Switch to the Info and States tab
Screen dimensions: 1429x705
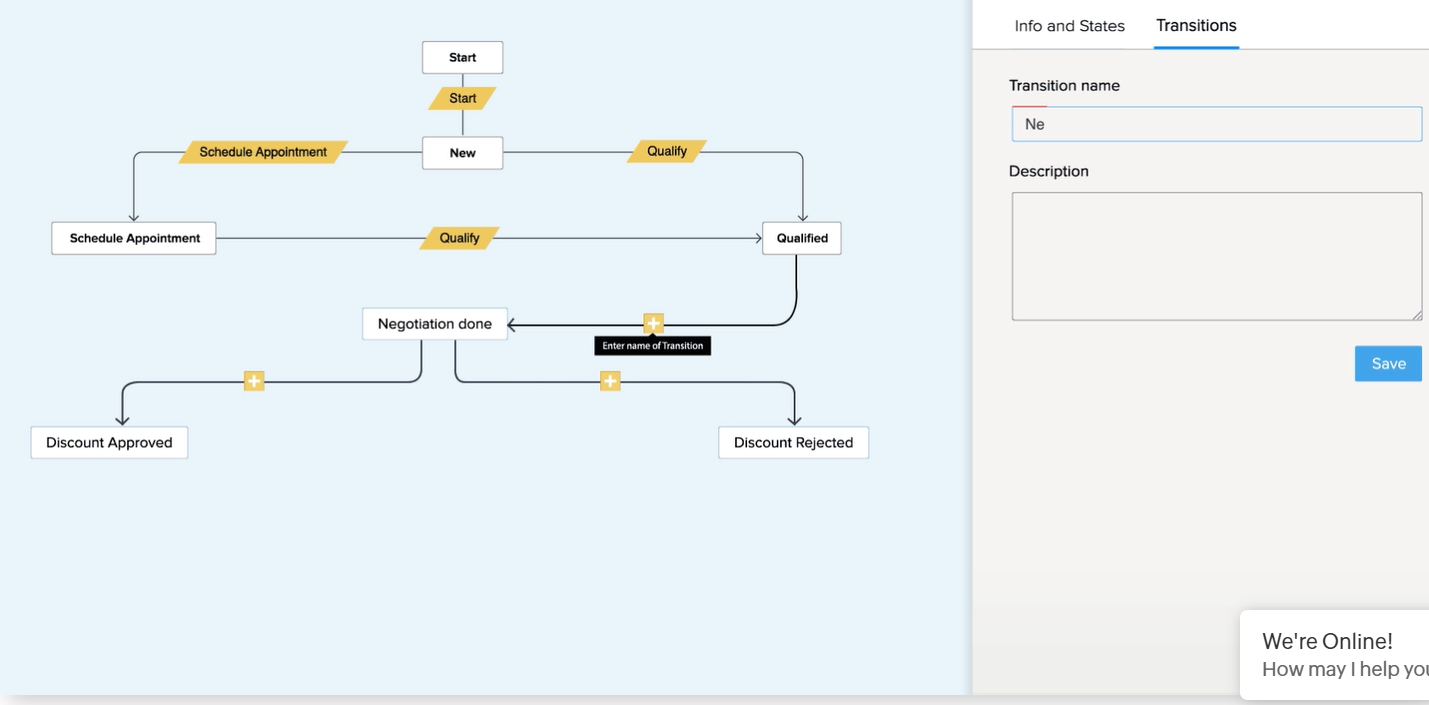[x=1069, y=26]
